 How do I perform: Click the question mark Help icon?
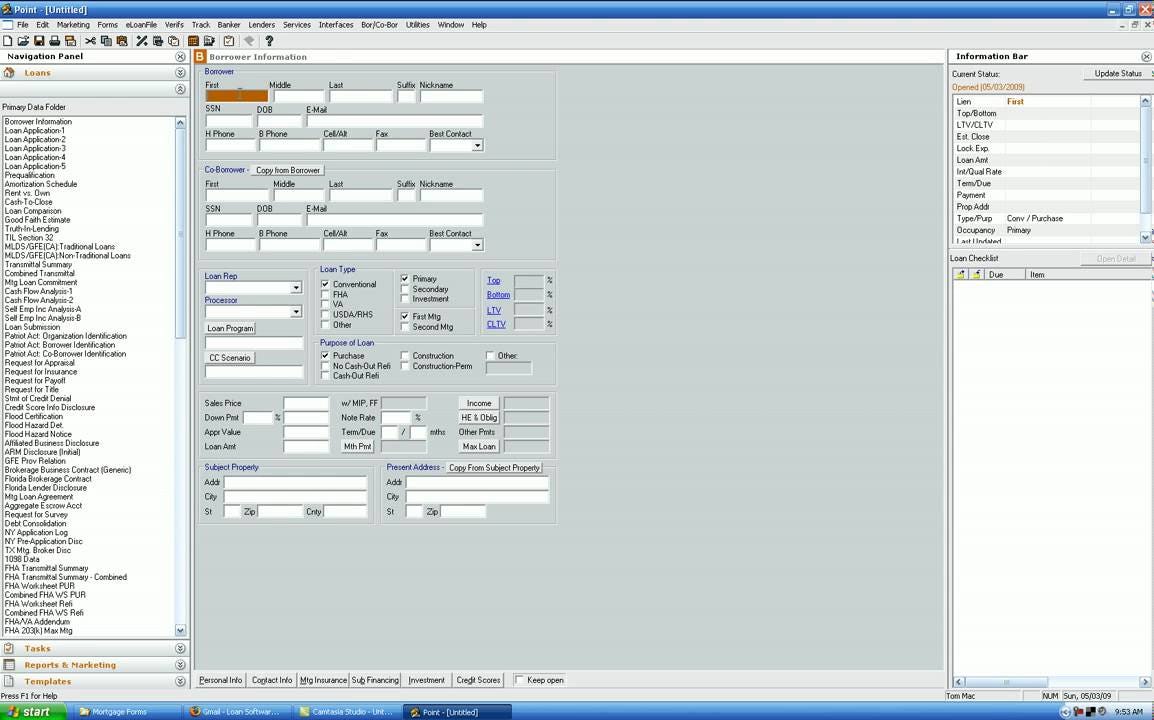click(269, 41)
